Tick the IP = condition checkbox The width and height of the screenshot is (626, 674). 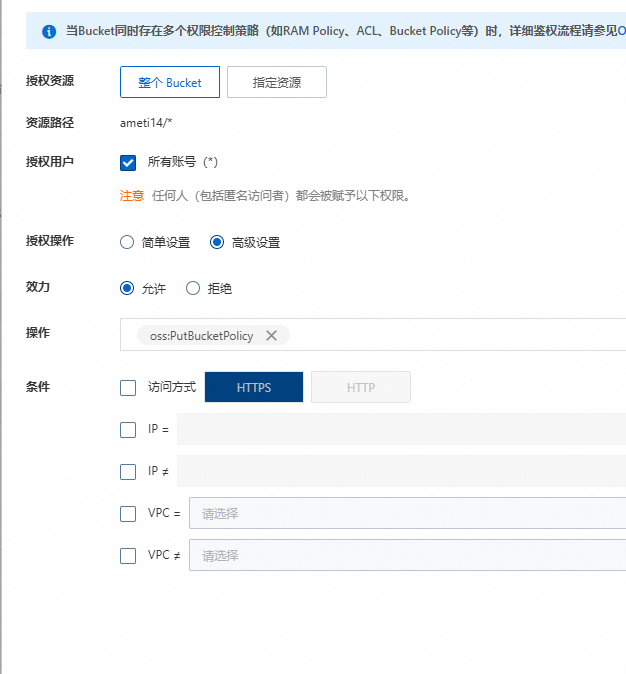(128, 430)
